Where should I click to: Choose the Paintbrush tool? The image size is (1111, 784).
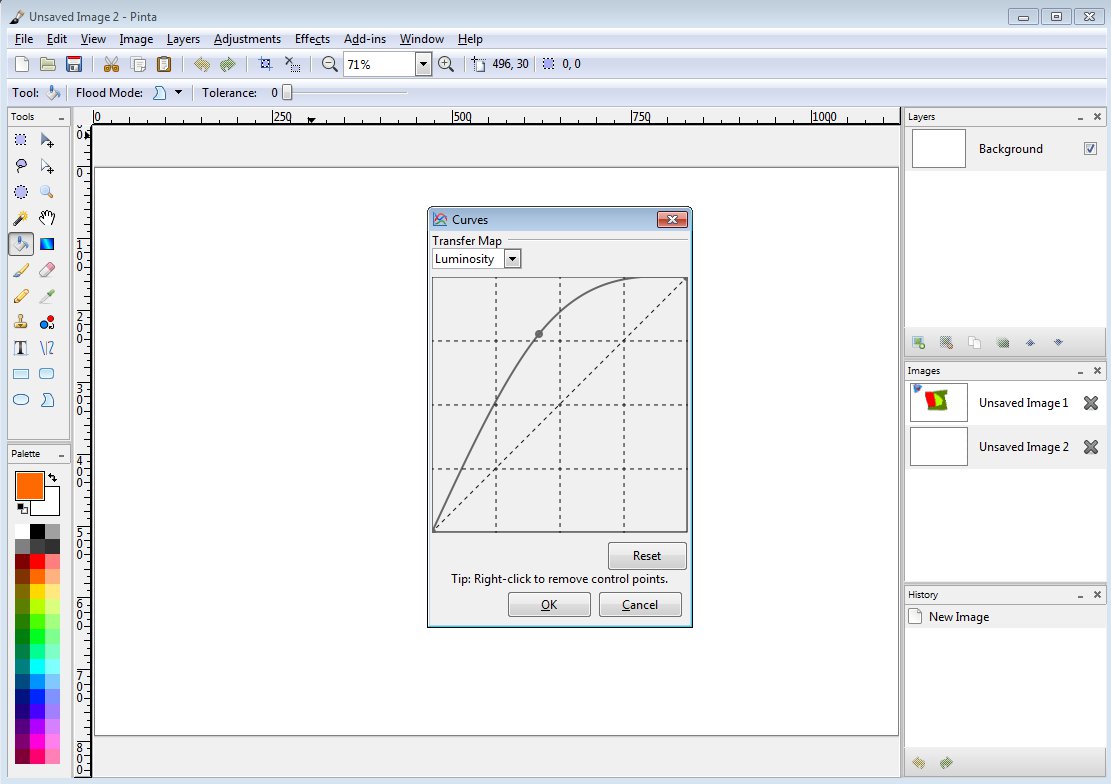21,269
